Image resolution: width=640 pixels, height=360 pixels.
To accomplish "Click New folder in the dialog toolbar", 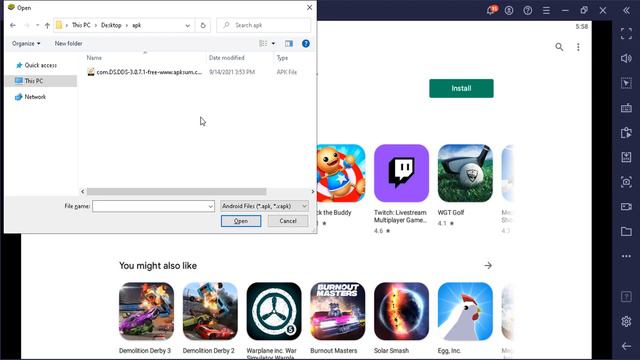I will click(x=69, y=44).
